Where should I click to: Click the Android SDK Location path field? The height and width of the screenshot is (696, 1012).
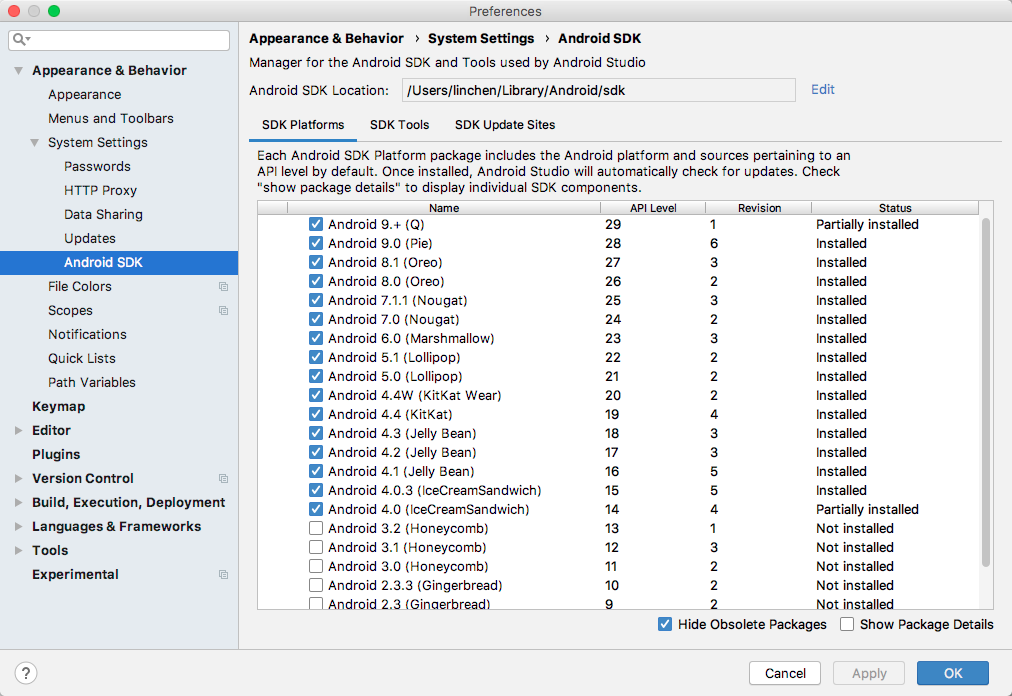point(598,90)
